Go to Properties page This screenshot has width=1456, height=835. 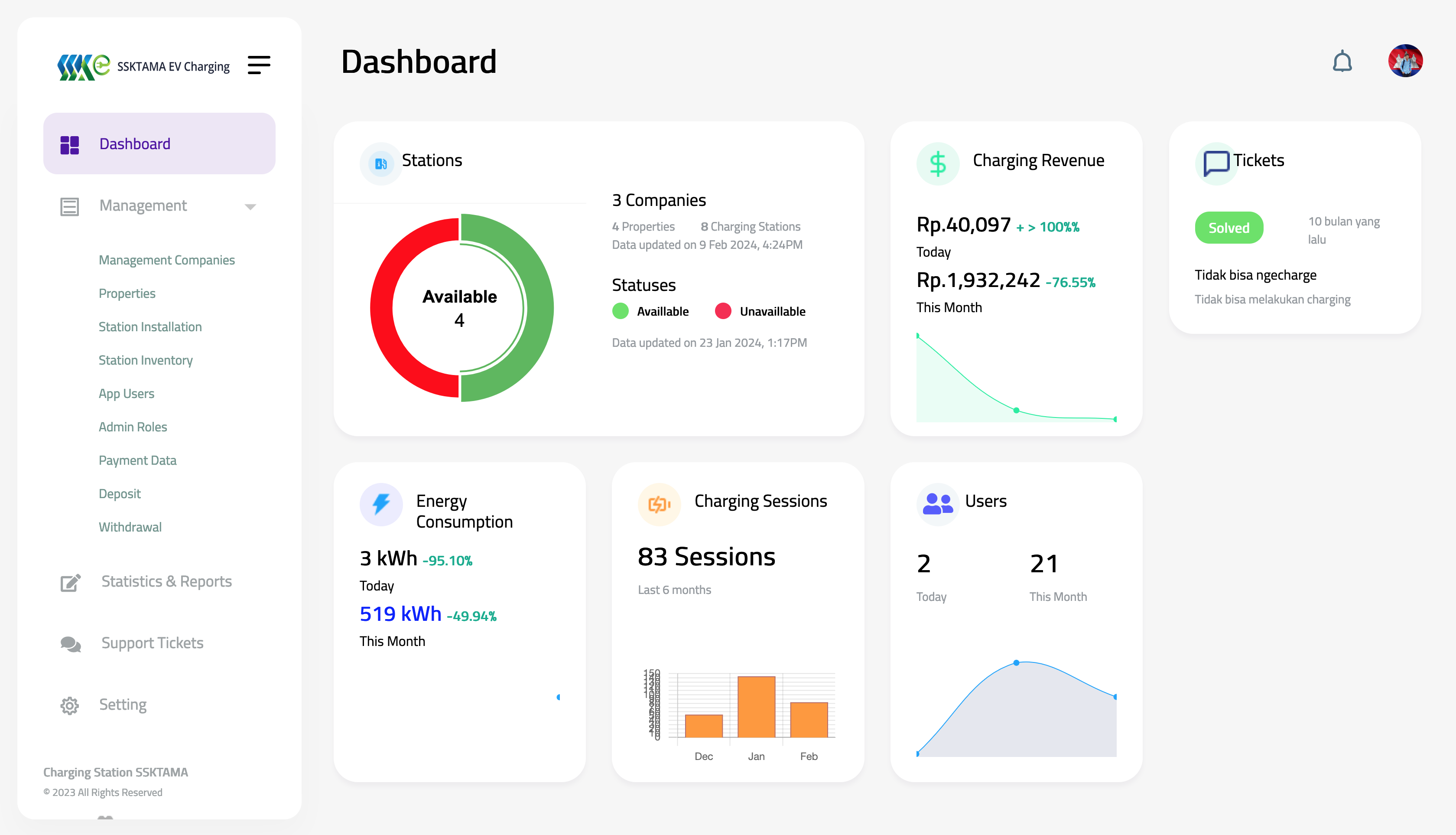127,293
